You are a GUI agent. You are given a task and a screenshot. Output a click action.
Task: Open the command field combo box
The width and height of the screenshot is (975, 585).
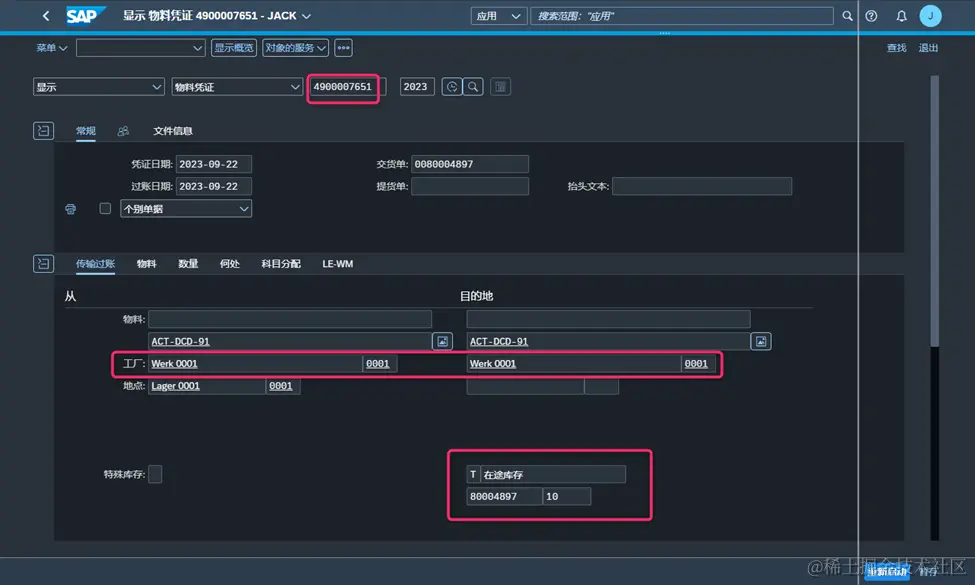pos(141,48)
